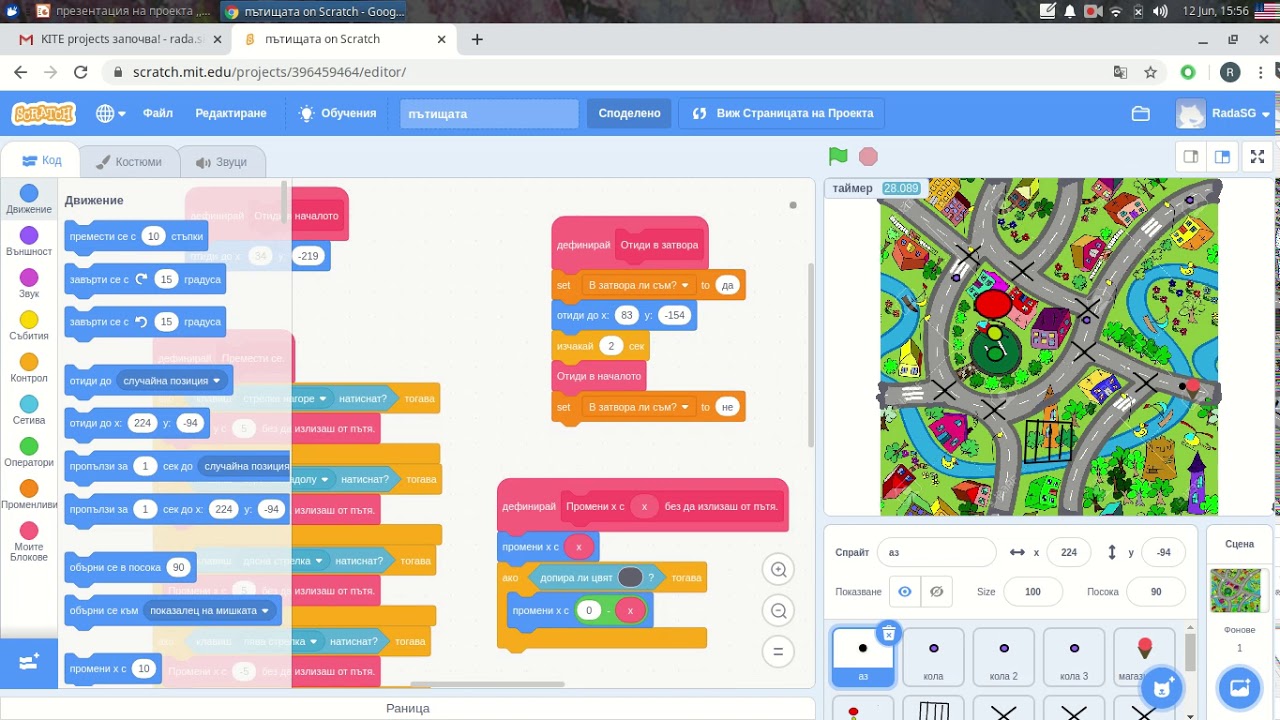
Task: Click the green flag to start project
Action: (838, 157)
